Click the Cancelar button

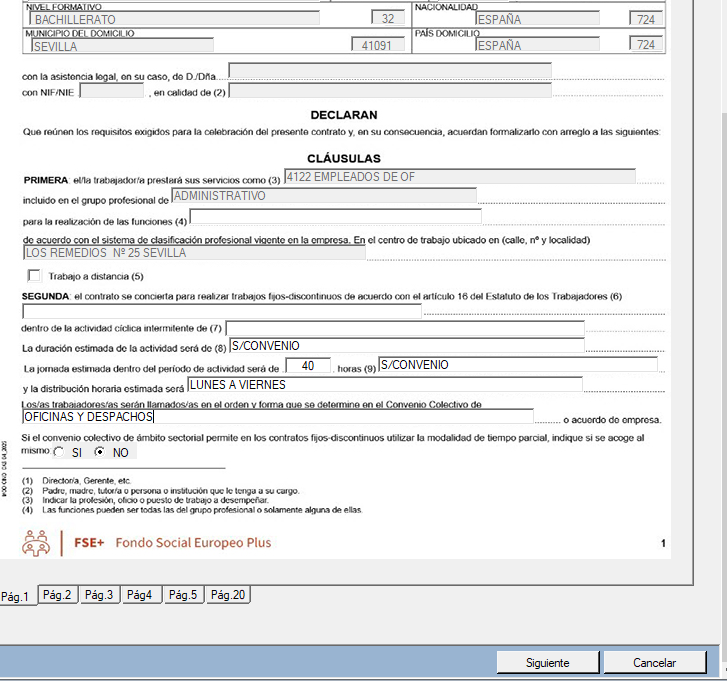(x=654, y=663)
